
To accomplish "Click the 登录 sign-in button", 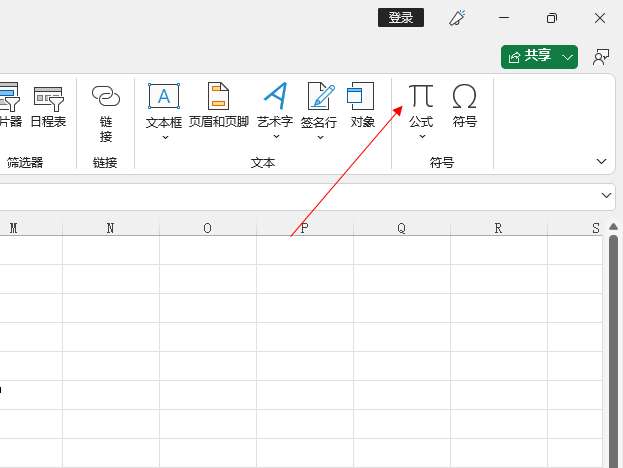I will click(401, 18).
